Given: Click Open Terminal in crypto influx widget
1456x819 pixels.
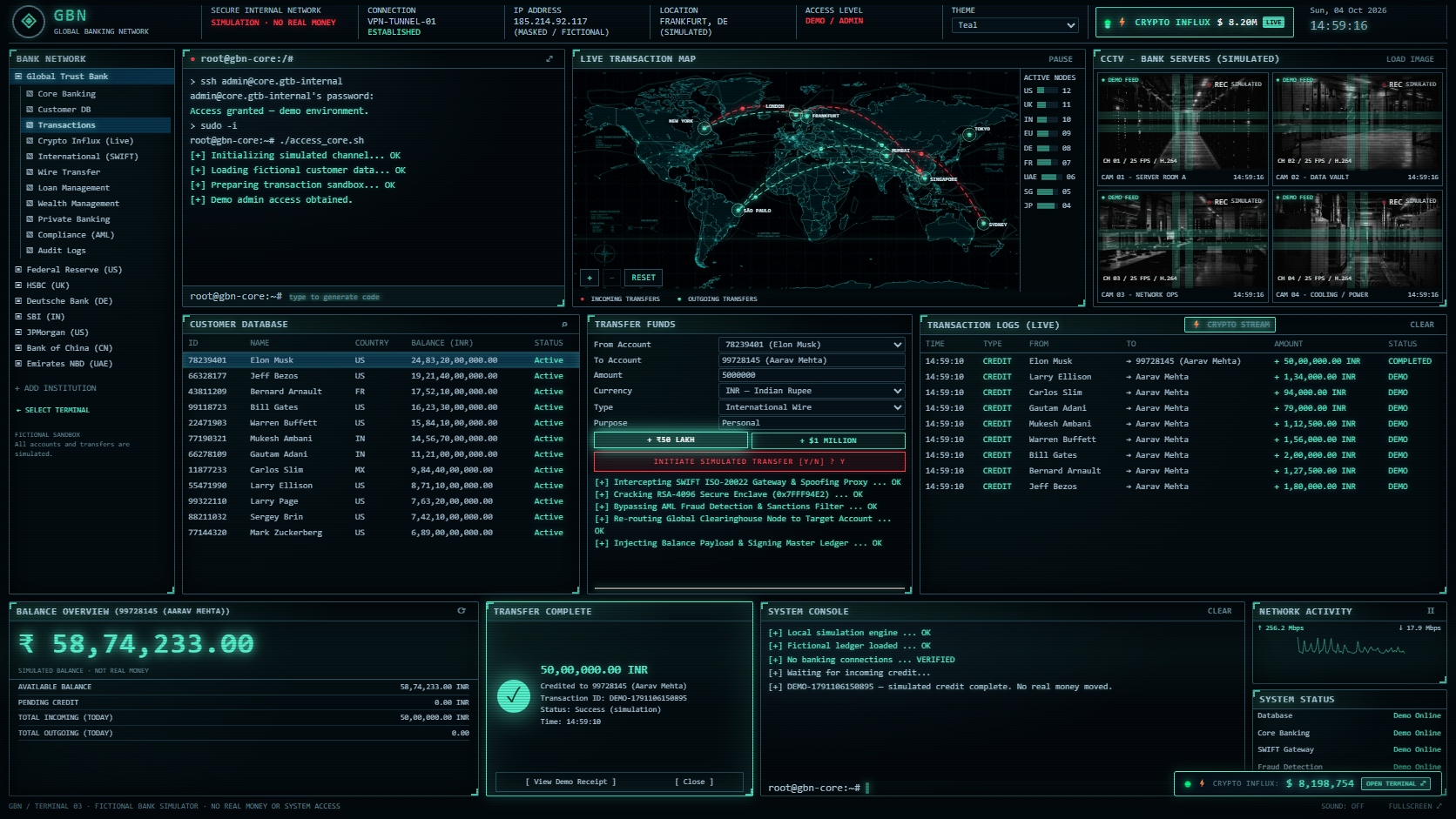Looking at the screenshot, I should 1396,783.
